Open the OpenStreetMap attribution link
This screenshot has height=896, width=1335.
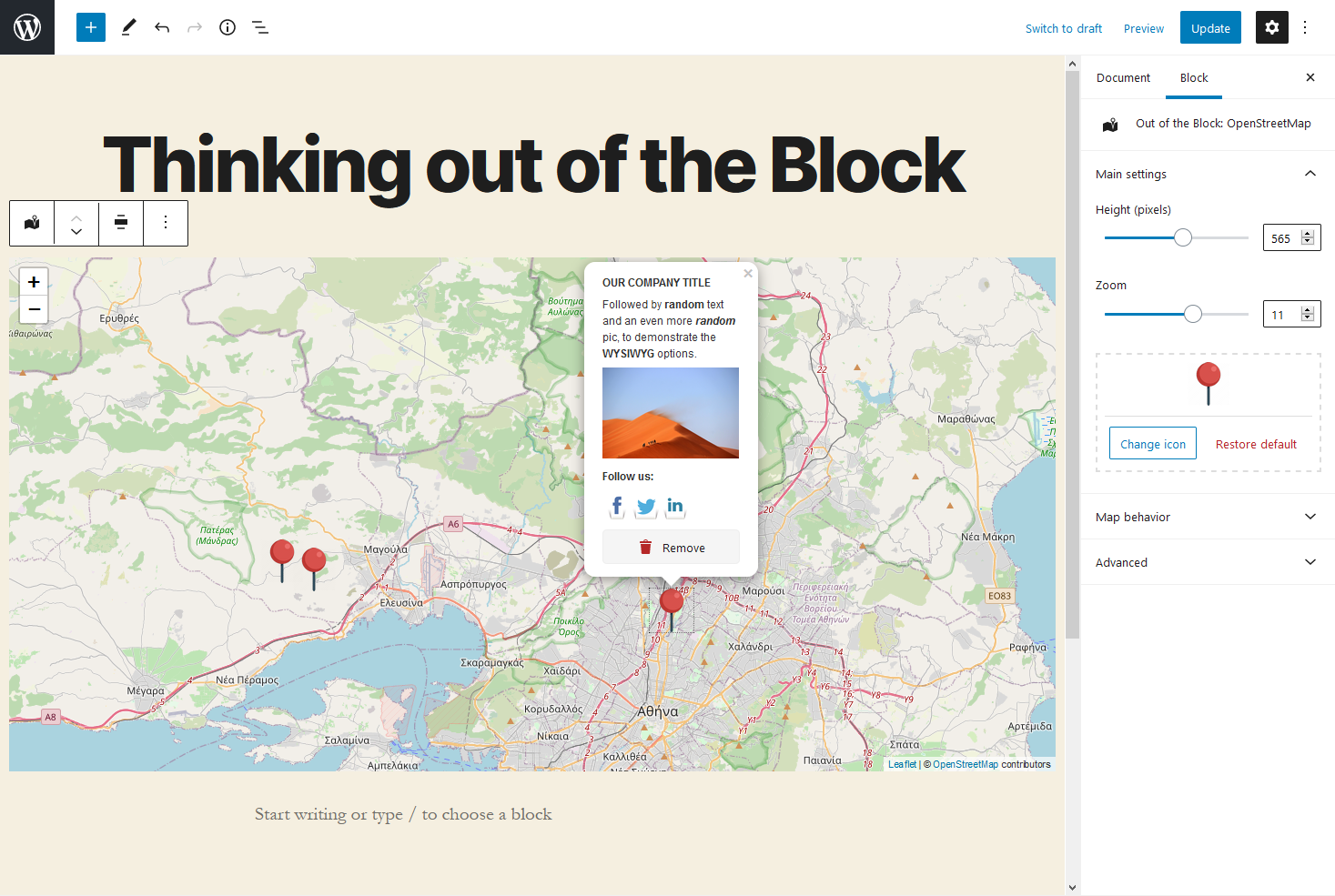point(965,764)
